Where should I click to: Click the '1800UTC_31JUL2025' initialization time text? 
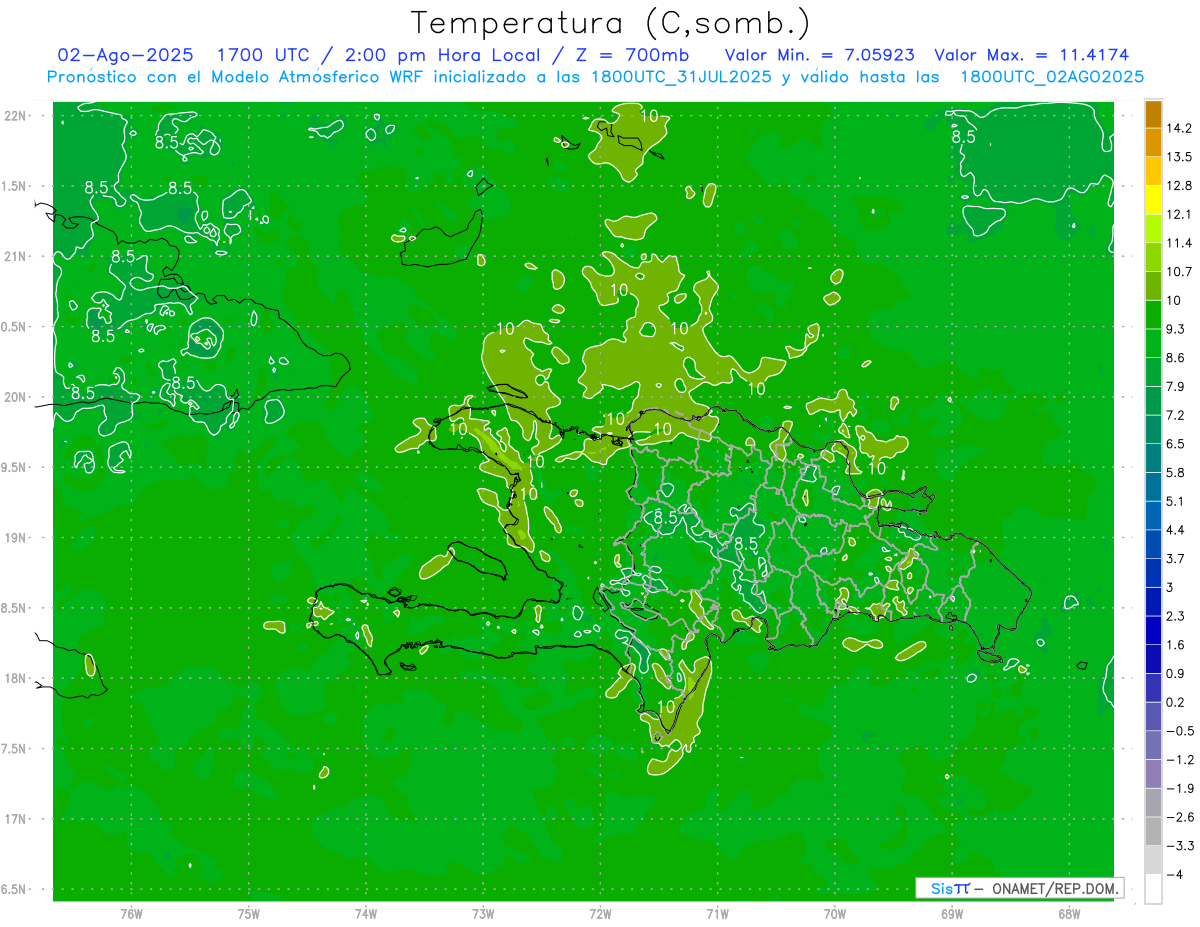coord(680,77)
